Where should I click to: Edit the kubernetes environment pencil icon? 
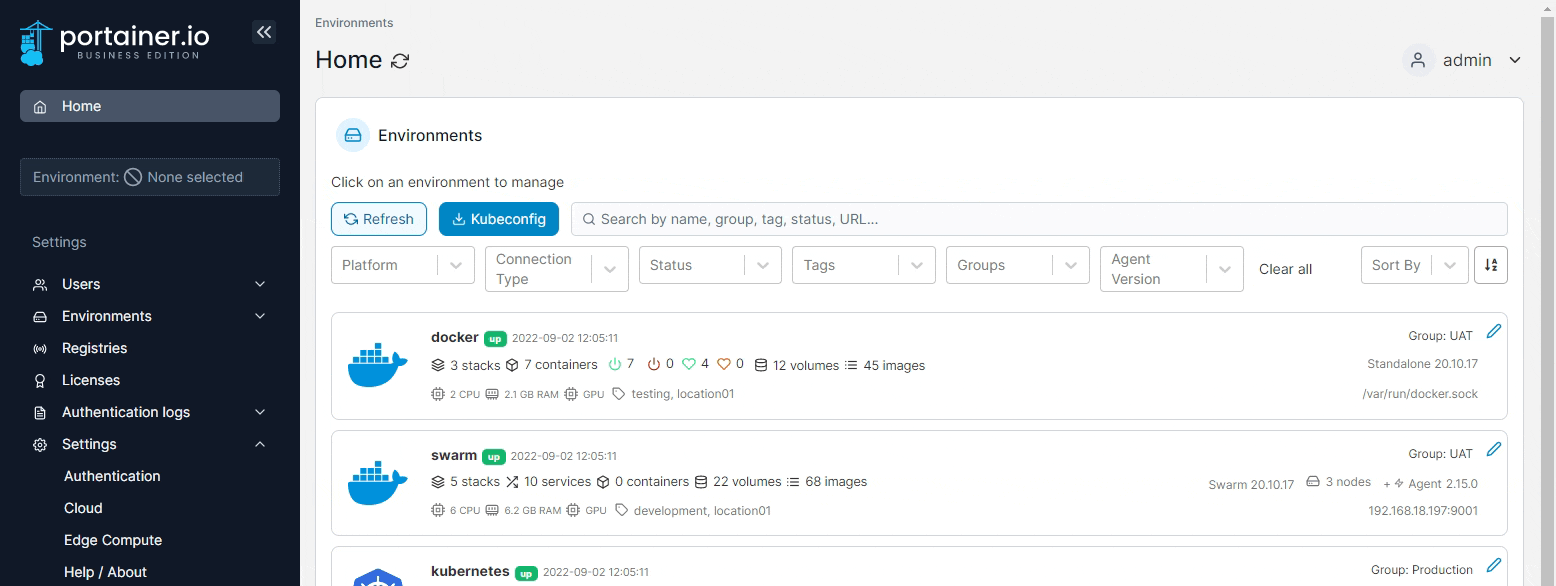point(1494,565)
